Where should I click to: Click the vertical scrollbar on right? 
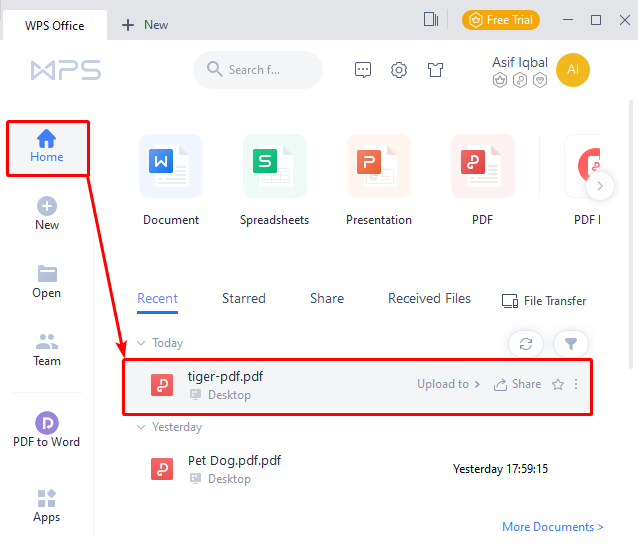click(x=631, y=234)
